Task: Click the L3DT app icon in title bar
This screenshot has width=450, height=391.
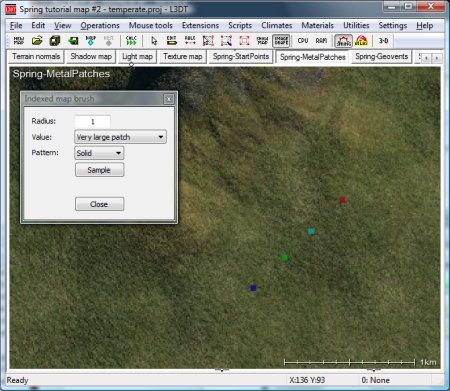Action: (x=11, y=9)
